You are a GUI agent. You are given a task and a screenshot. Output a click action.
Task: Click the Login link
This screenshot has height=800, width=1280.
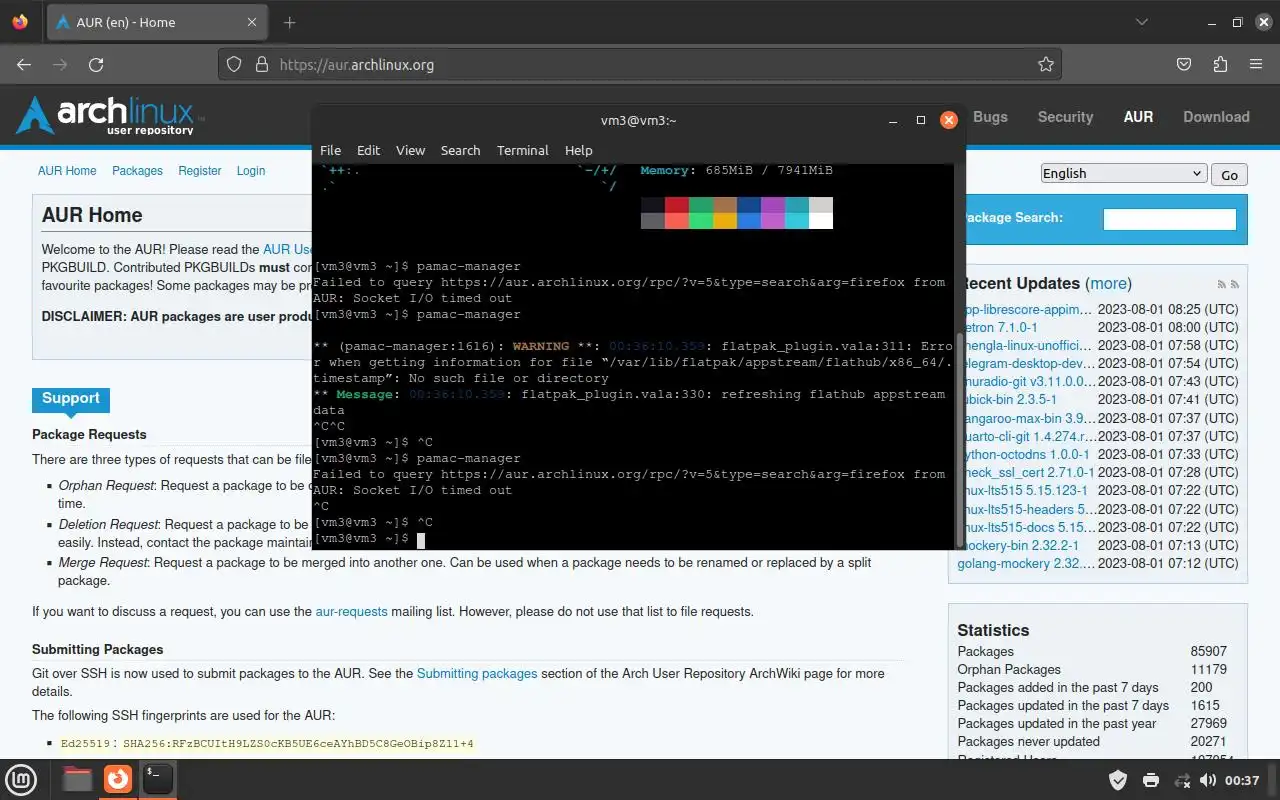point(251,171)
